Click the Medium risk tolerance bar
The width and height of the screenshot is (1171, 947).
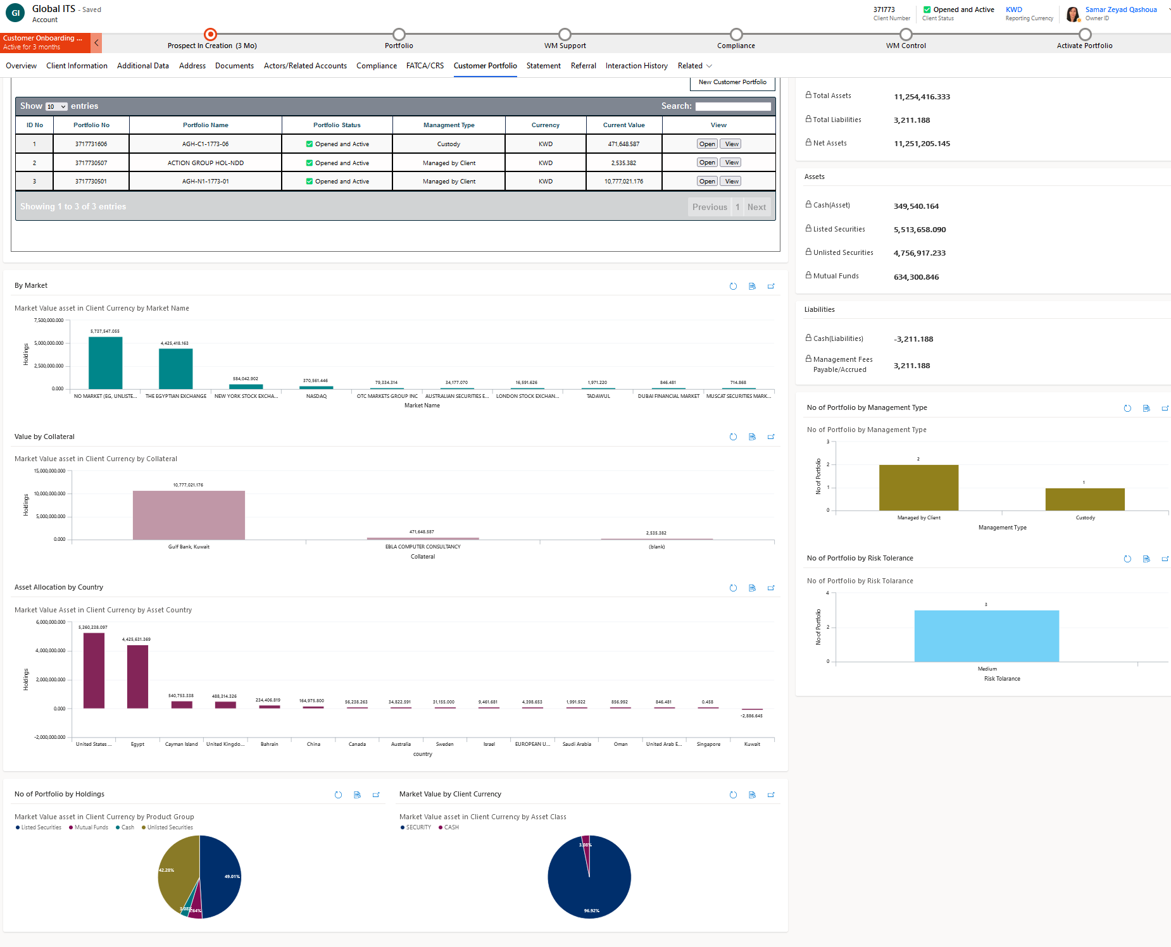986,636
